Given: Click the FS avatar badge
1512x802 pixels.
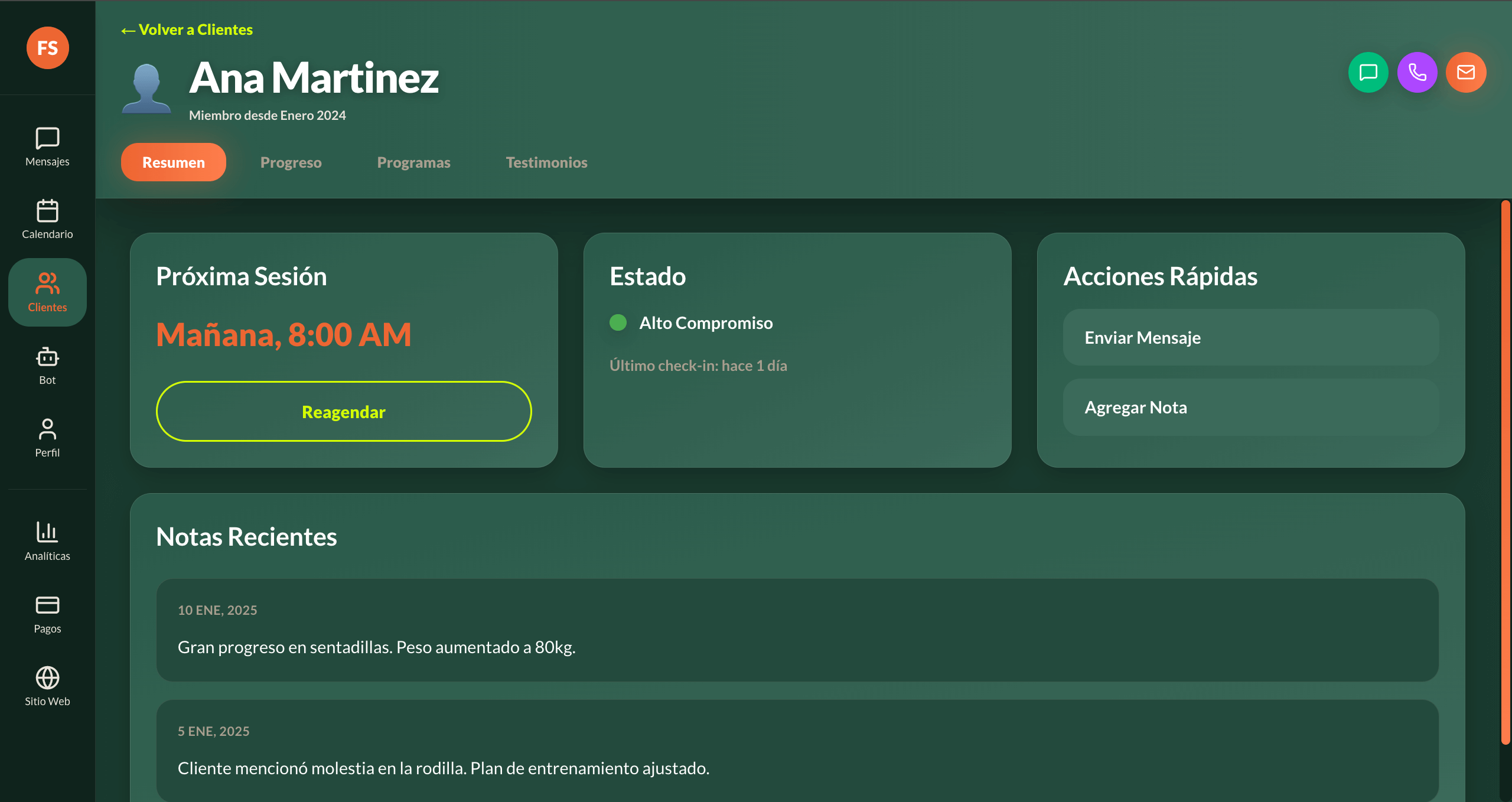Looking at the screenshot, I should 47,48.
